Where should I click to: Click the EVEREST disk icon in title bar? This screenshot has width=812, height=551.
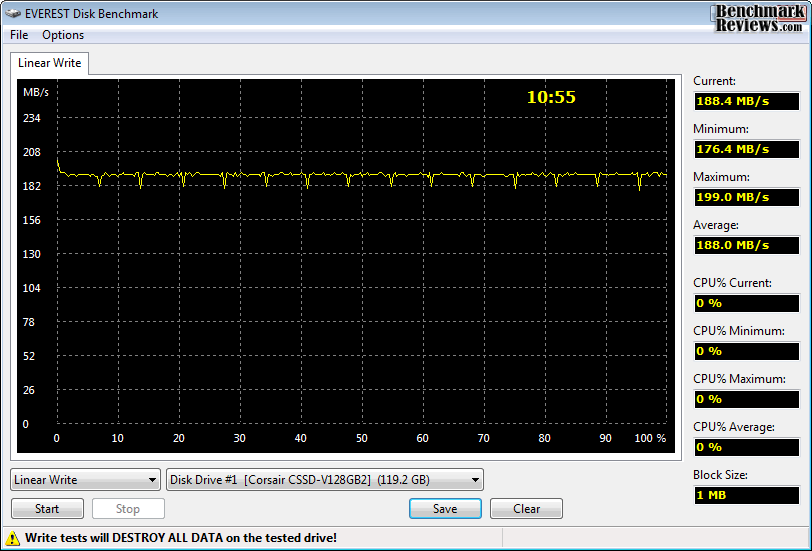point(13,13)
